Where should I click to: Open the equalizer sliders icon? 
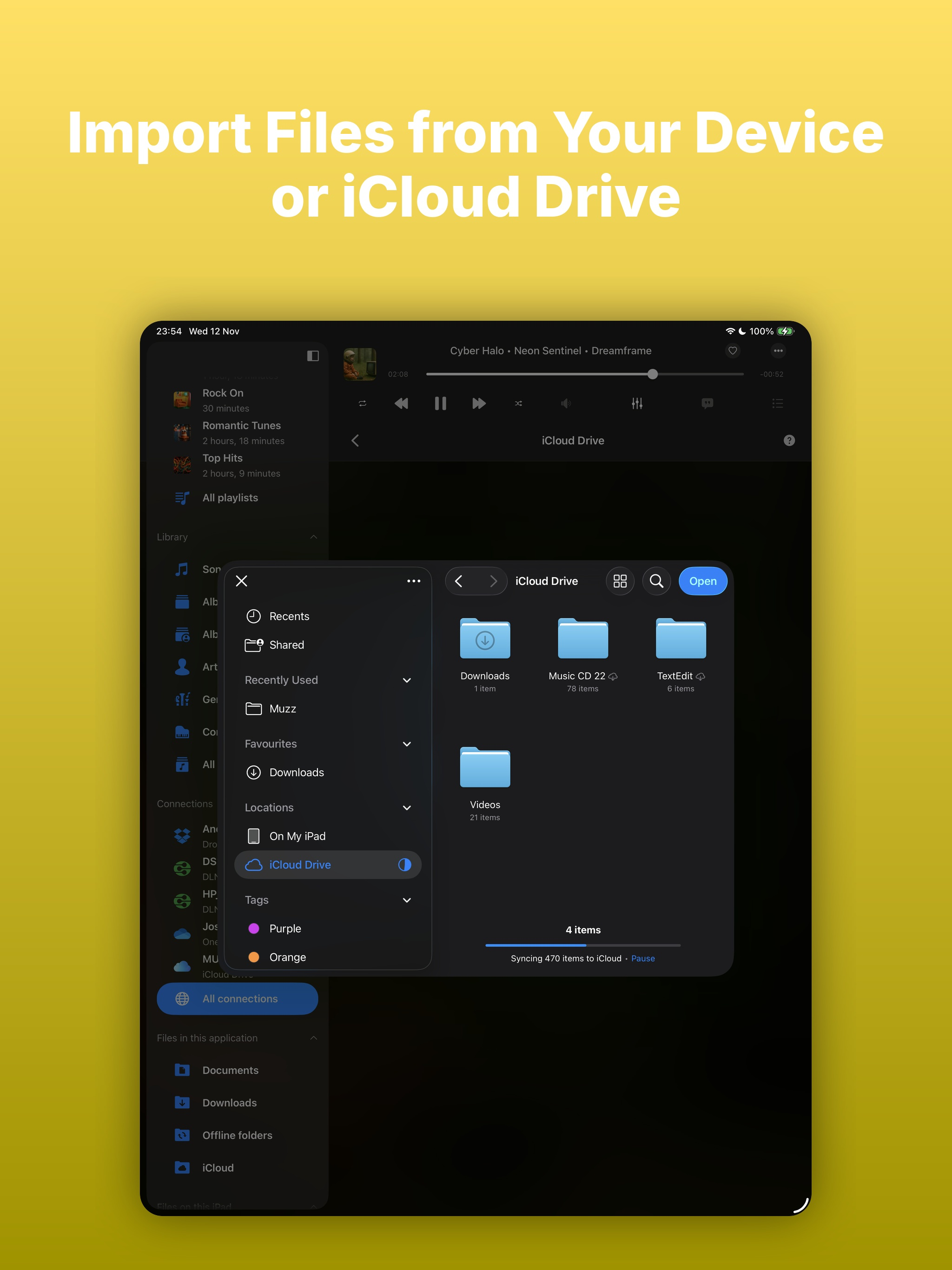coord(637,403)
